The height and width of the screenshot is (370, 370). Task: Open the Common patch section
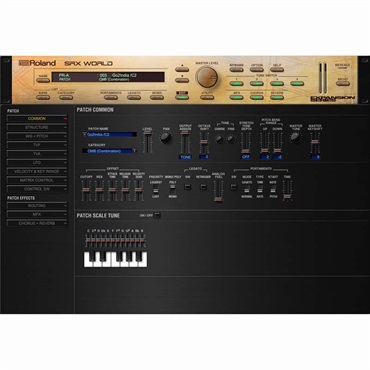click(37, 119)
